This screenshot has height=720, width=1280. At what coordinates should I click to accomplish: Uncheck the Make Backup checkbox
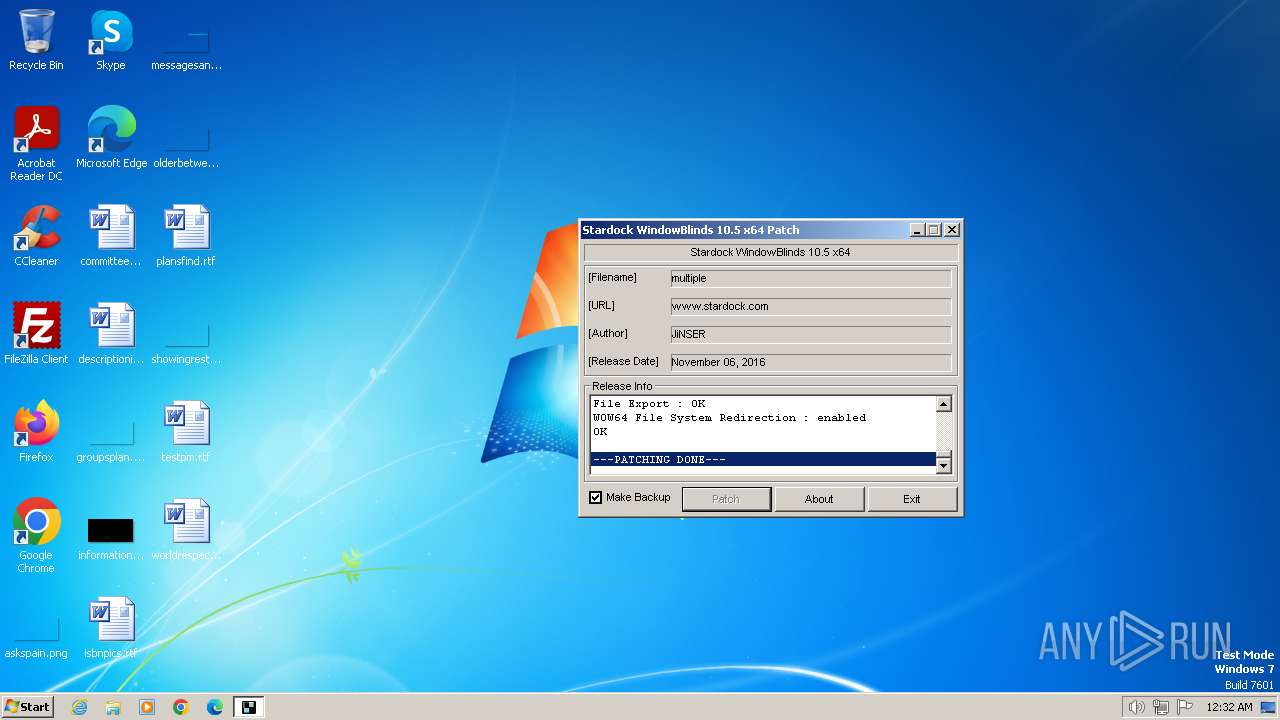click(595, 498)
